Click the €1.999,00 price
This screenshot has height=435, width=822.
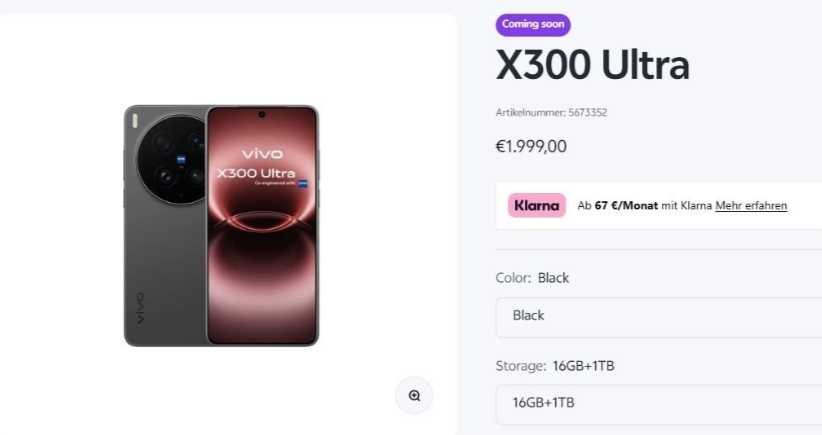pyautogui.click(x=531, y=147)
